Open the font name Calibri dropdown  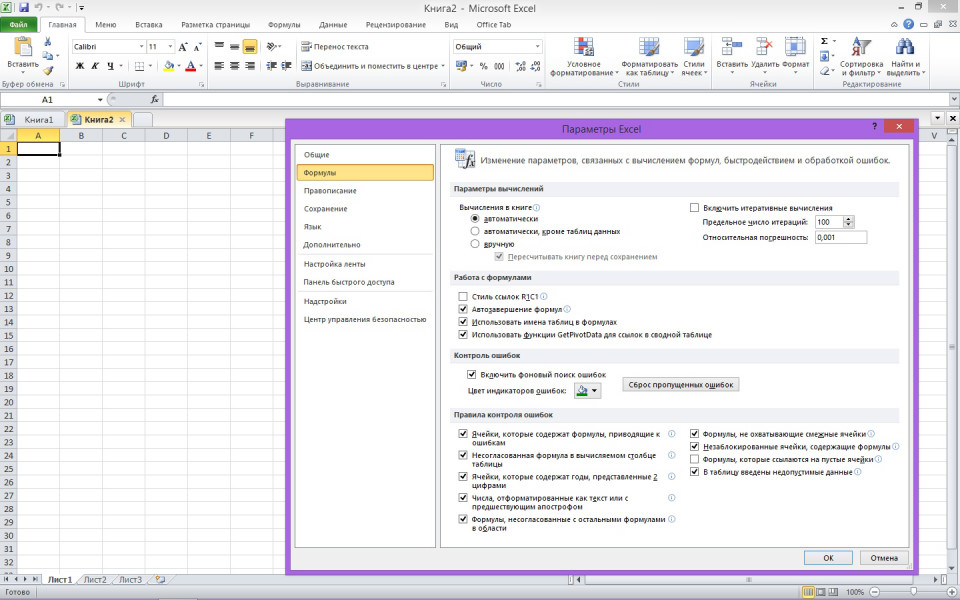[141, 47]
